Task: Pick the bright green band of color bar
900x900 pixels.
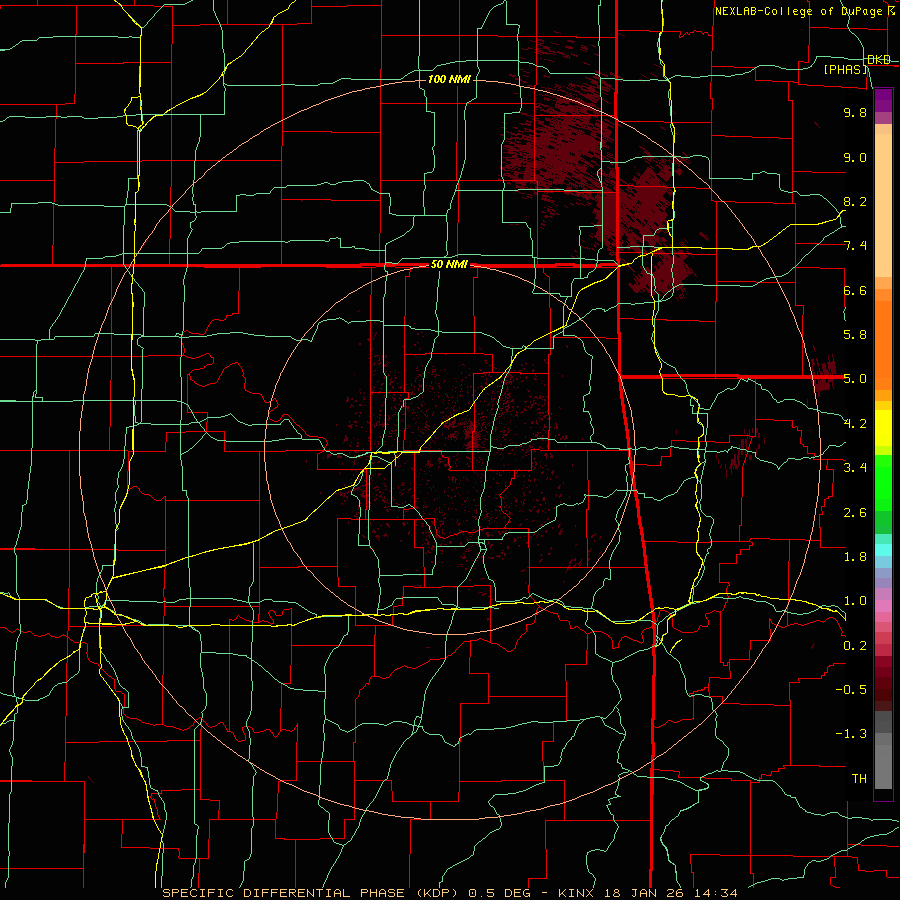Action: click(883, 483)
